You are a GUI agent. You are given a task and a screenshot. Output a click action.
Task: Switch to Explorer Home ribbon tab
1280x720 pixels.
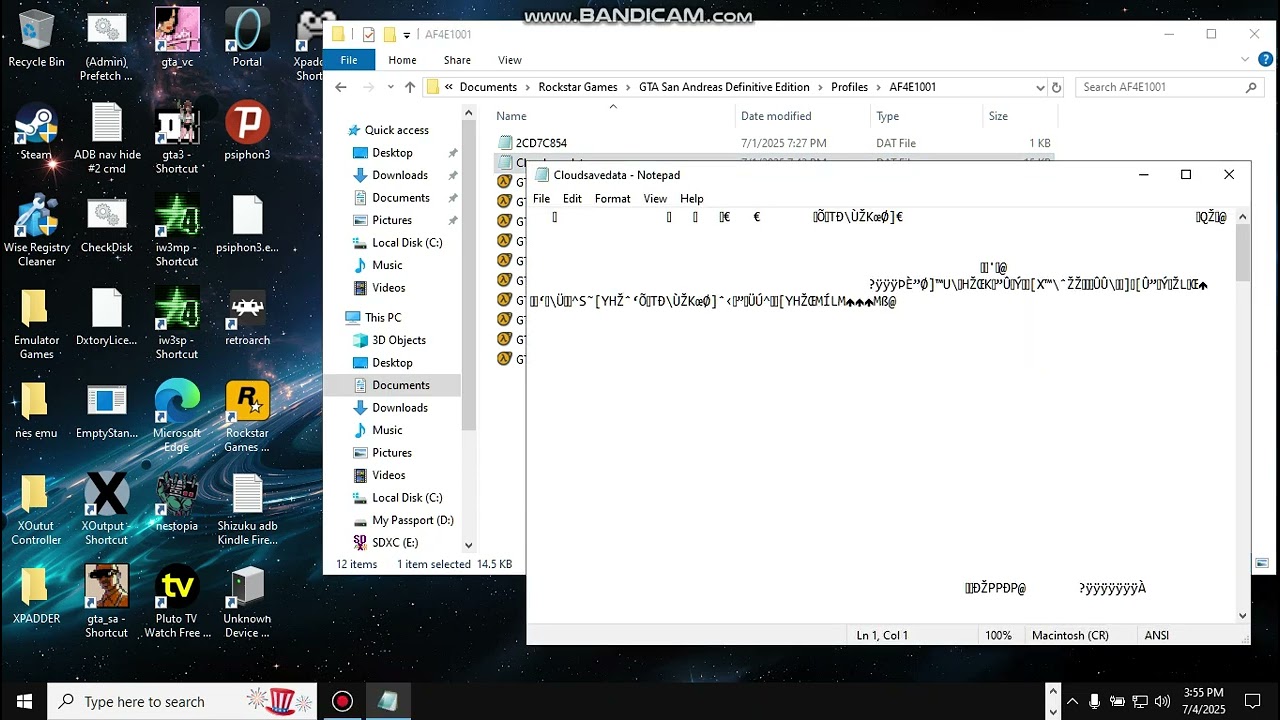[402, 60]
